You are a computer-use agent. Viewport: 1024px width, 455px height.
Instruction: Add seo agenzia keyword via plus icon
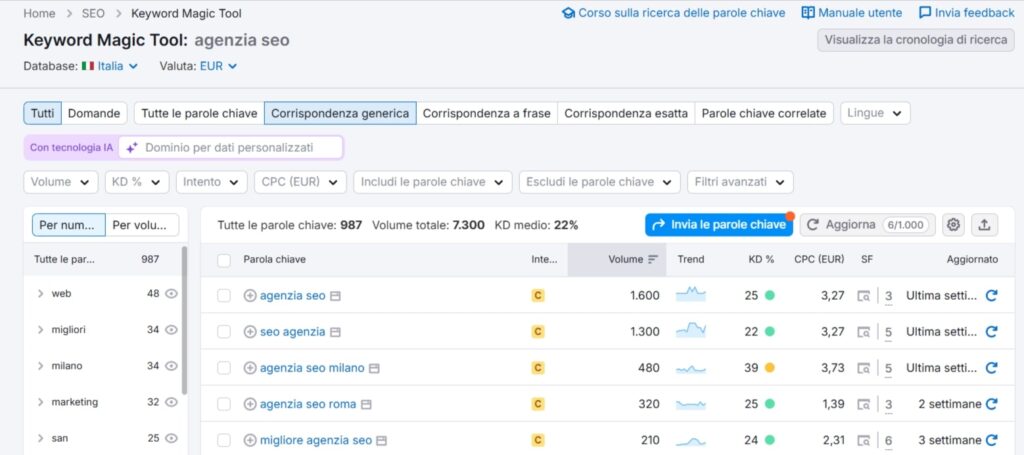(x=250, y=332)
